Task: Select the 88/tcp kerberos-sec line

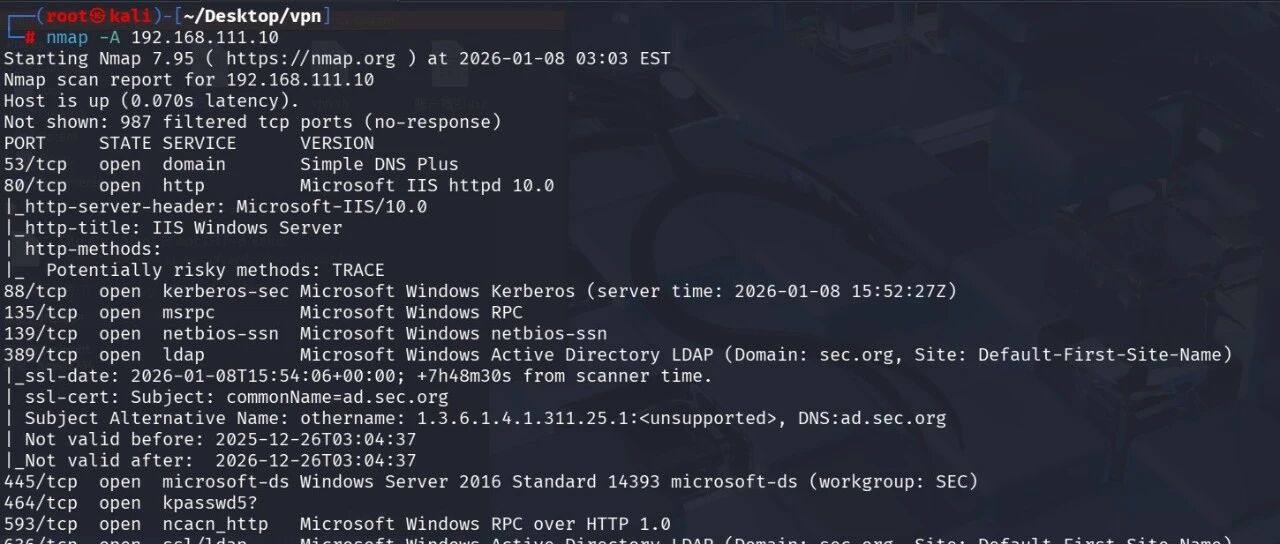Action: [480, 291]
